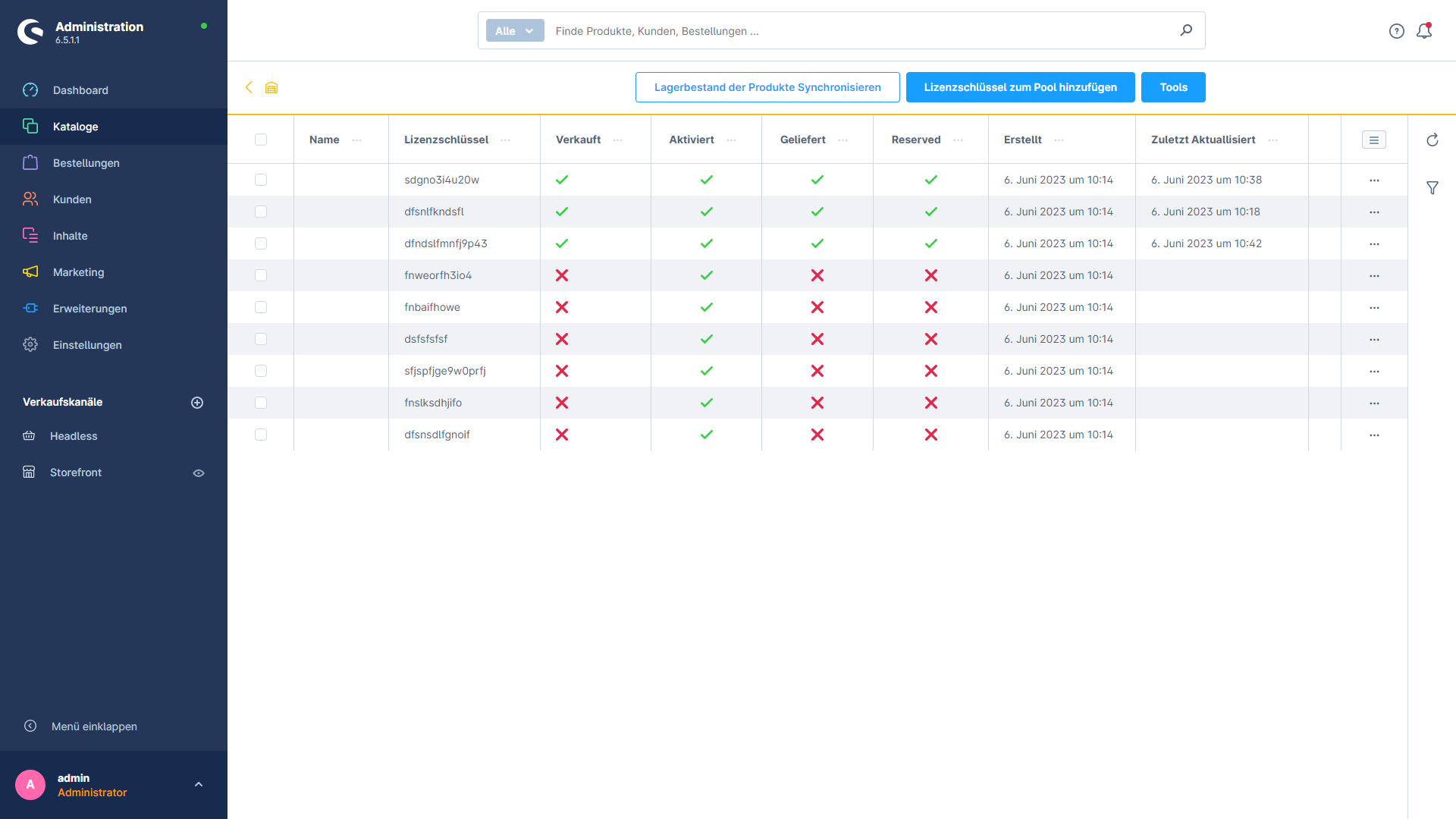Click the help question mark icon
This screenshot has height=819, width=1456.
[1397, 31]
